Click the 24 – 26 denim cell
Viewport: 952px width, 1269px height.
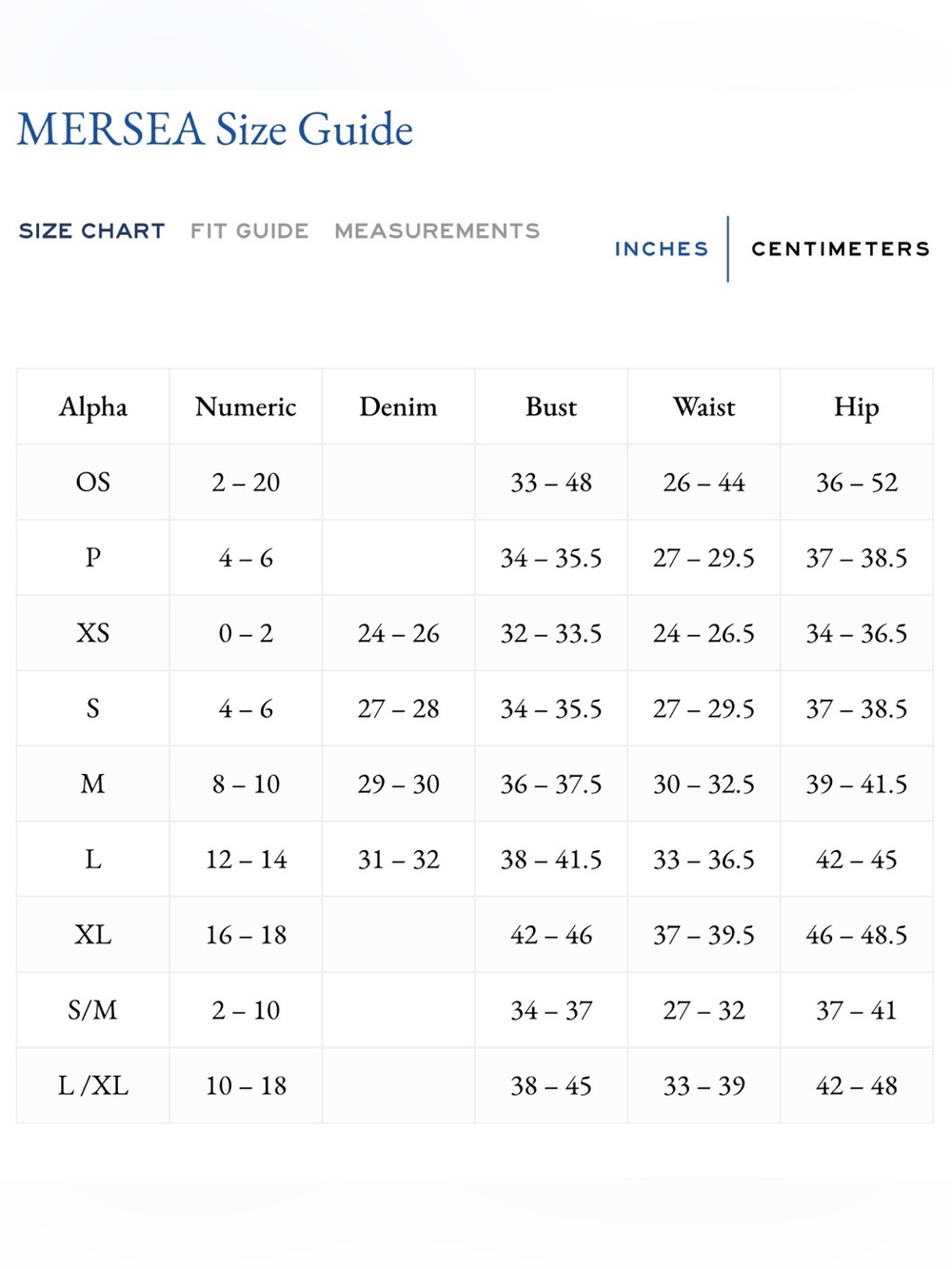pyautogui.click(x=398, y=633)
